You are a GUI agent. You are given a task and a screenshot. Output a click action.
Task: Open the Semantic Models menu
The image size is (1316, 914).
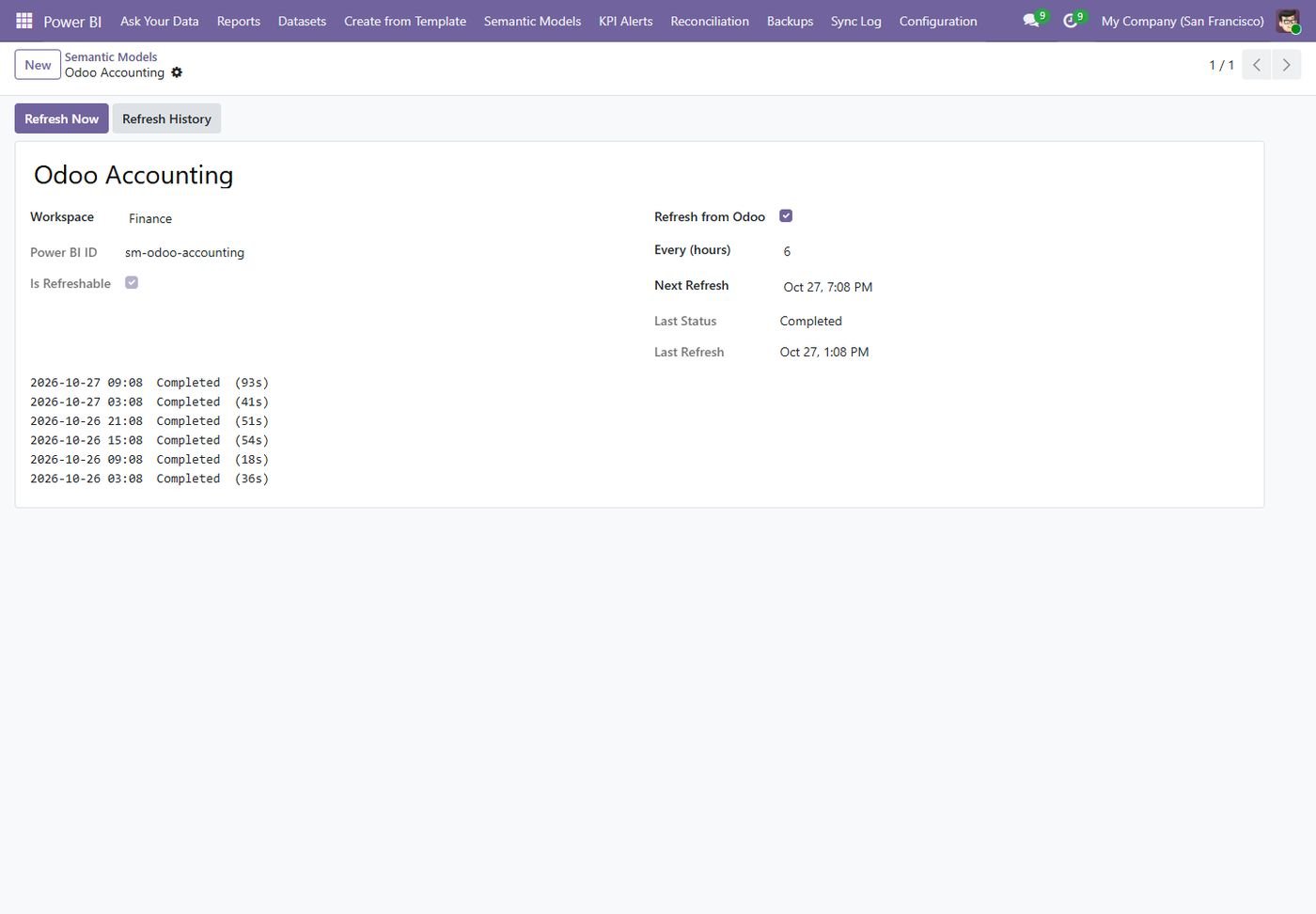(x=532, y=21)
